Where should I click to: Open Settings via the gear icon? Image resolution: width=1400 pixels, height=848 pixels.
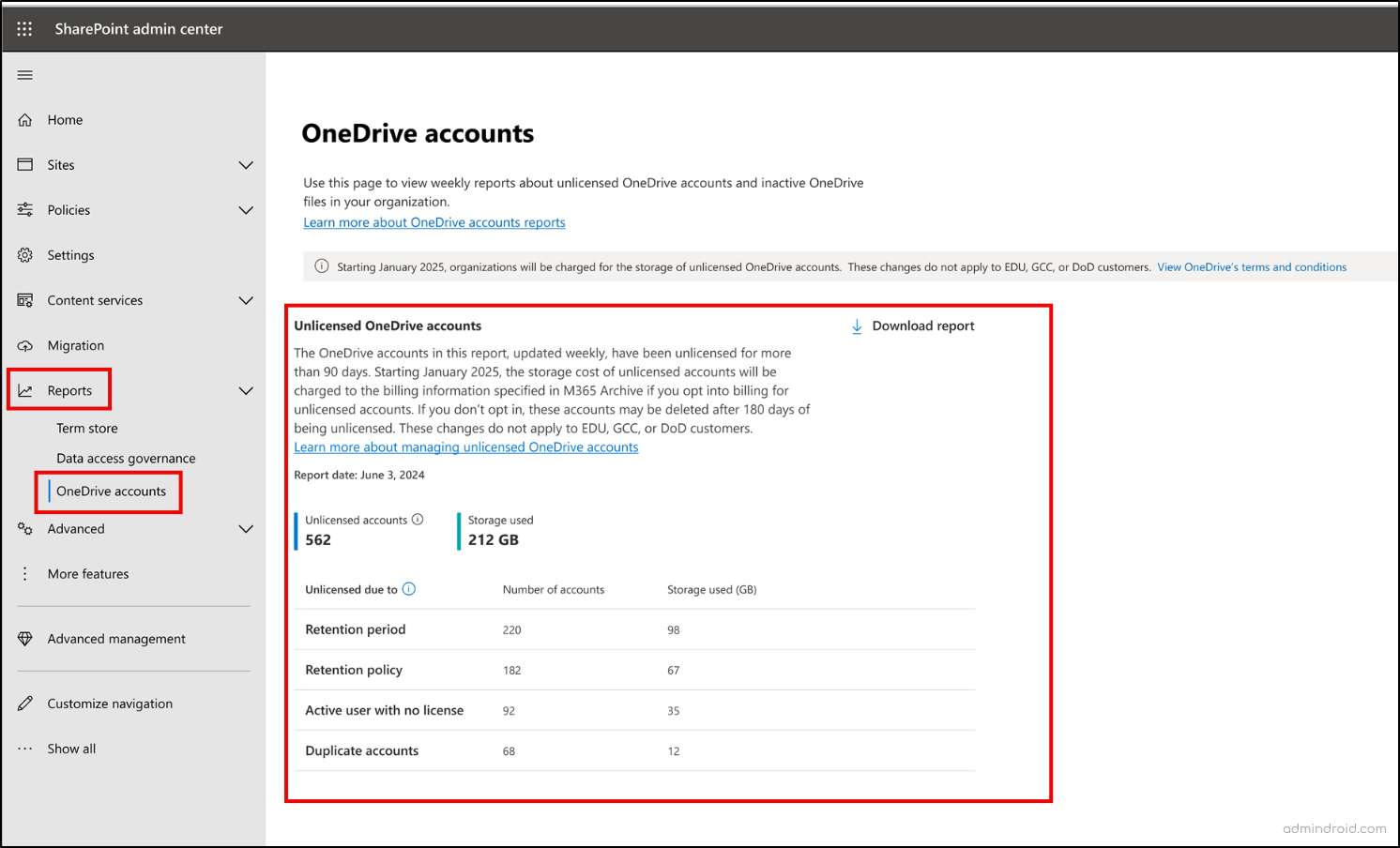pyautogui.click(x=25, y=254)
